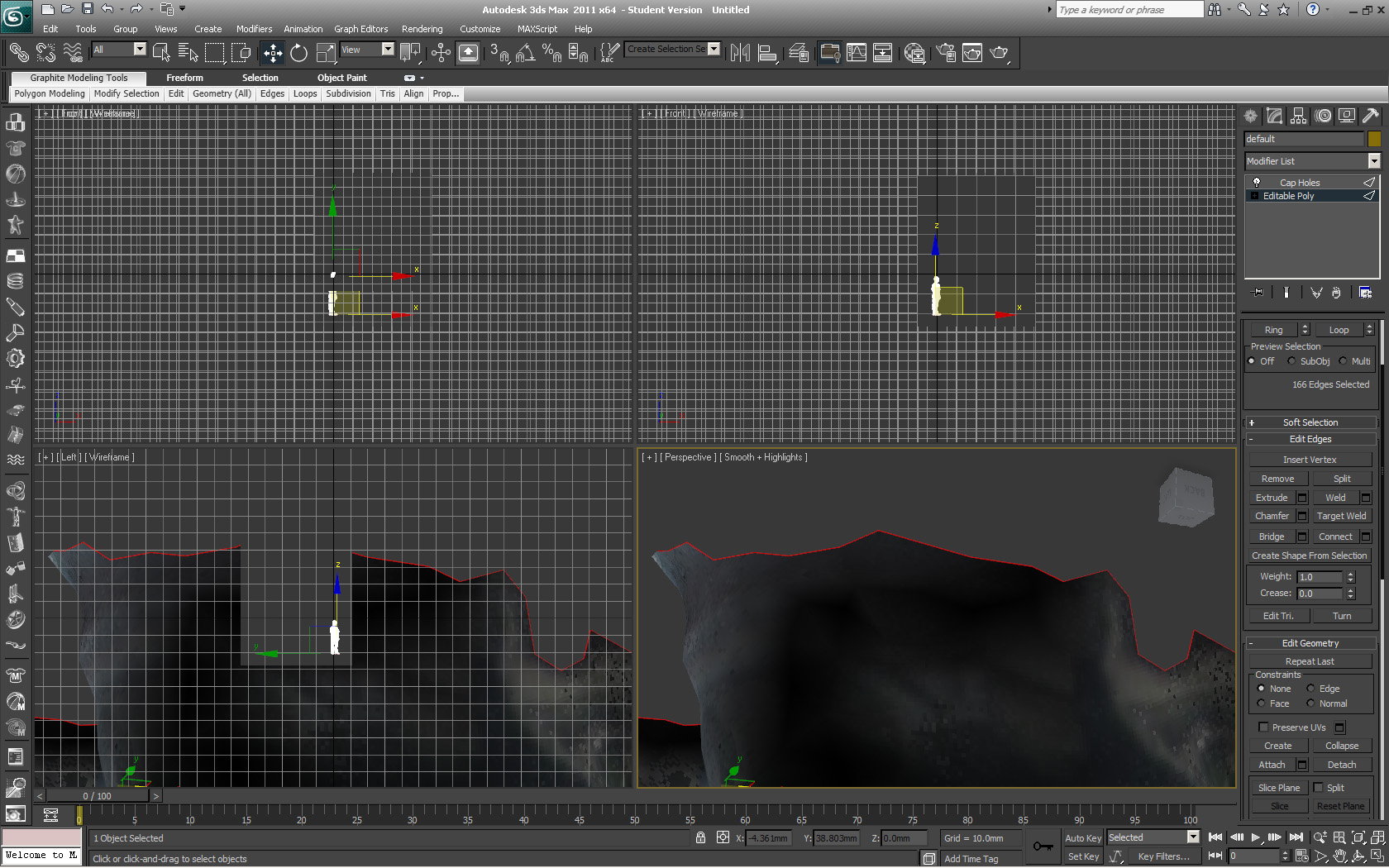Click the Configure Modifier Sets icon

pyautogui.click(x=1365, y=293)
